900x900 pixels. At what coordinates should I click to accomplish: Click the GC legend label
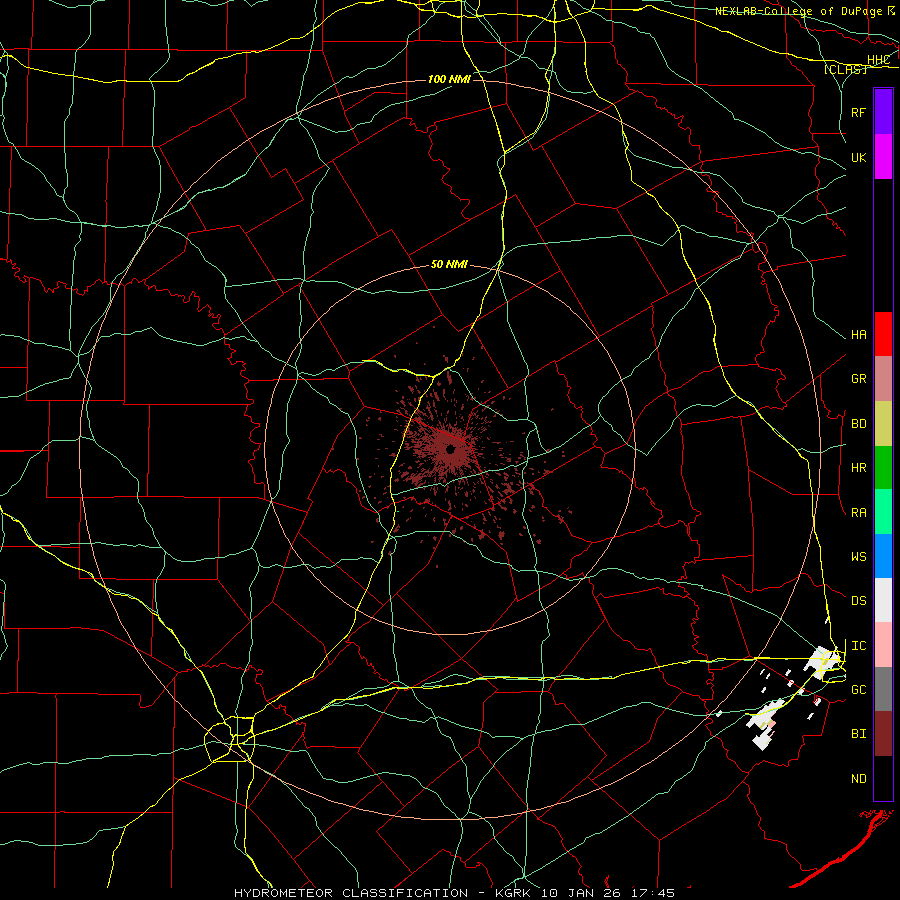858,689
